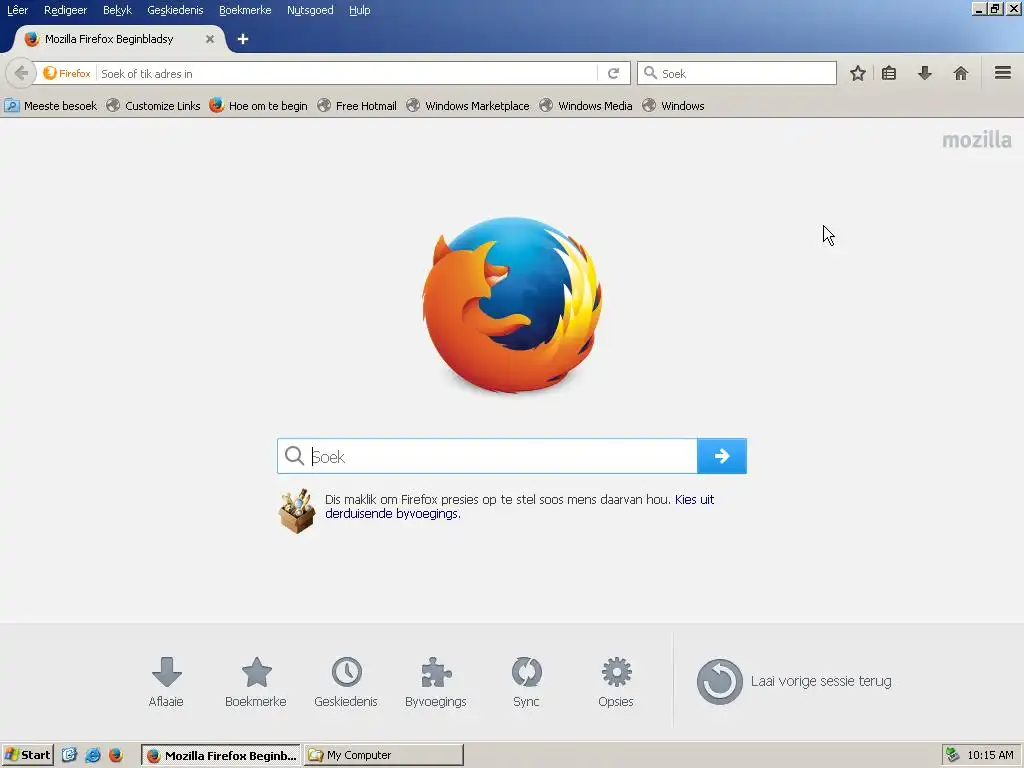Viewport: 1024px width, 768px height.
Task: Show bookmarks list icon in toolbar
Action: [889, 73]
